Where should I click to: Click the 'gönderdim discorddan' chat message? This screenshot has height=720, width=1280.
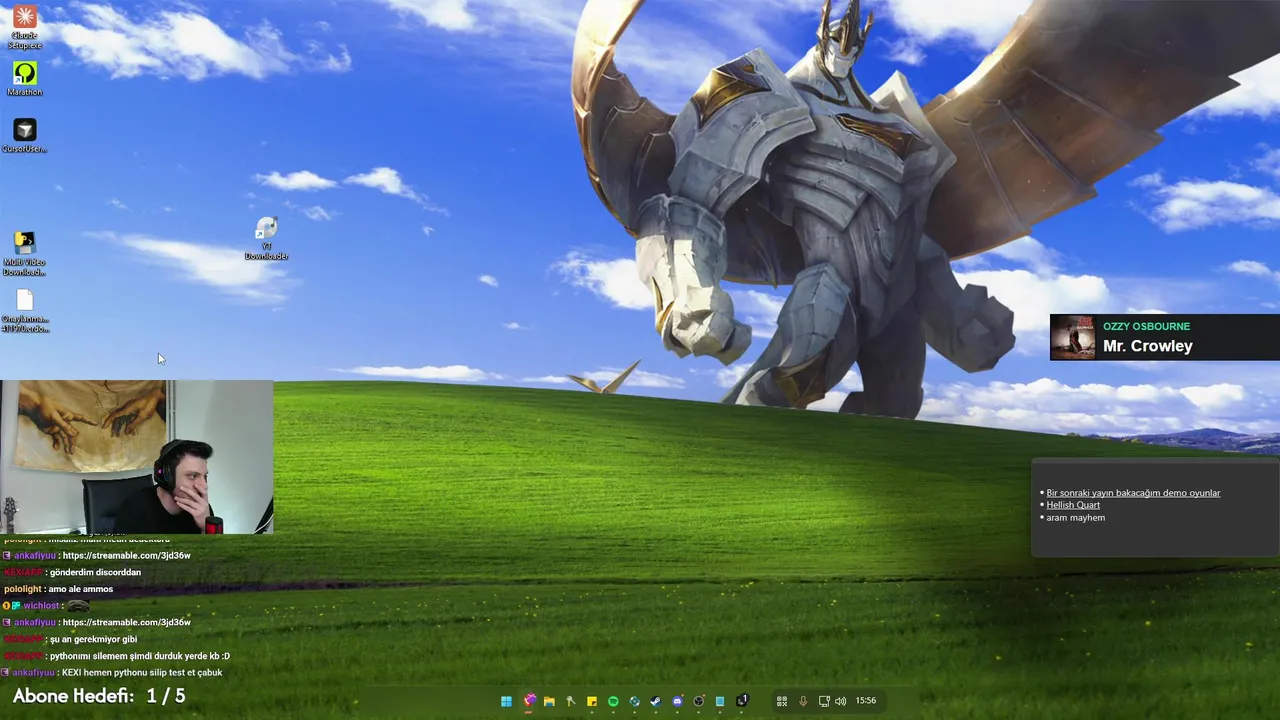point(95,572)
